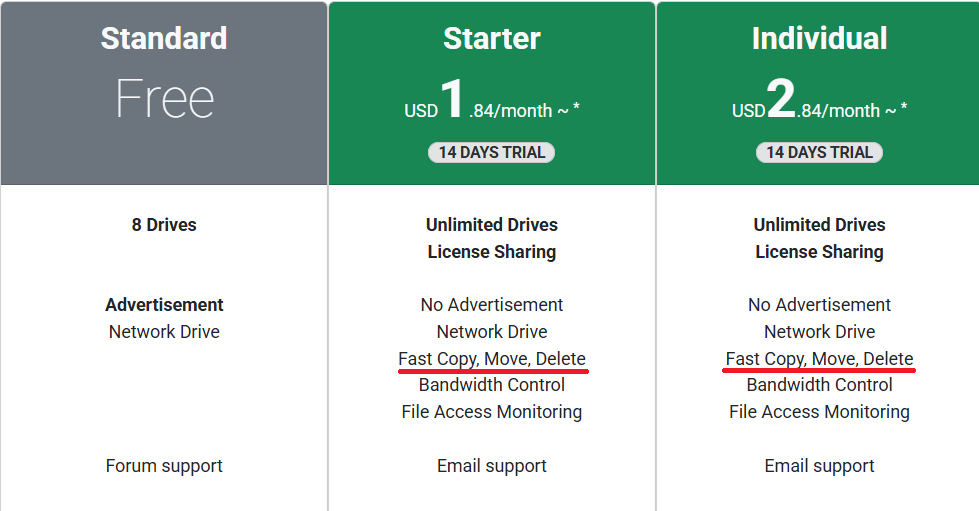Click License Sharing in Starter column
The height and width of the screenshot is (511, 979).
tap(491, 252)
